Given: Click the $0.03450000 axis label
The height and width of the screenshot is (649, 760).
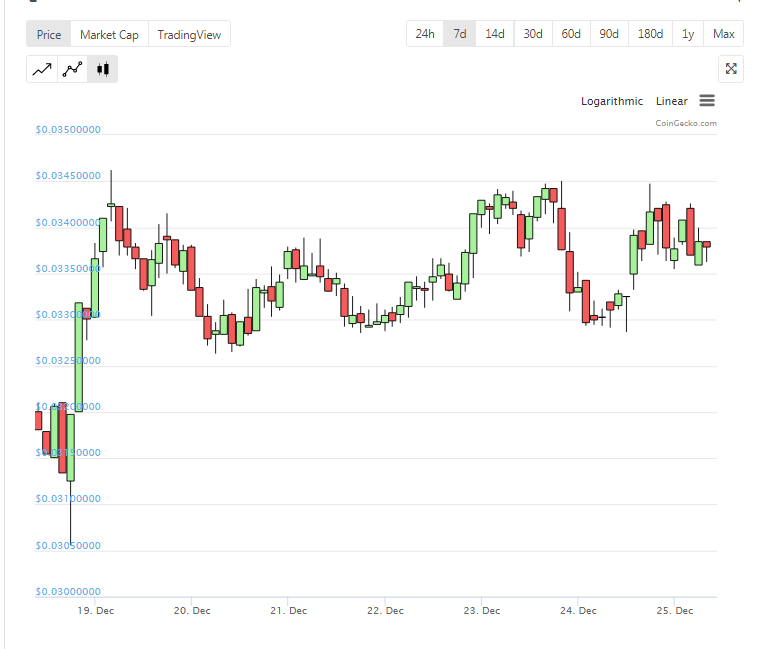Looking at the screenshot, I should [68, 175].
